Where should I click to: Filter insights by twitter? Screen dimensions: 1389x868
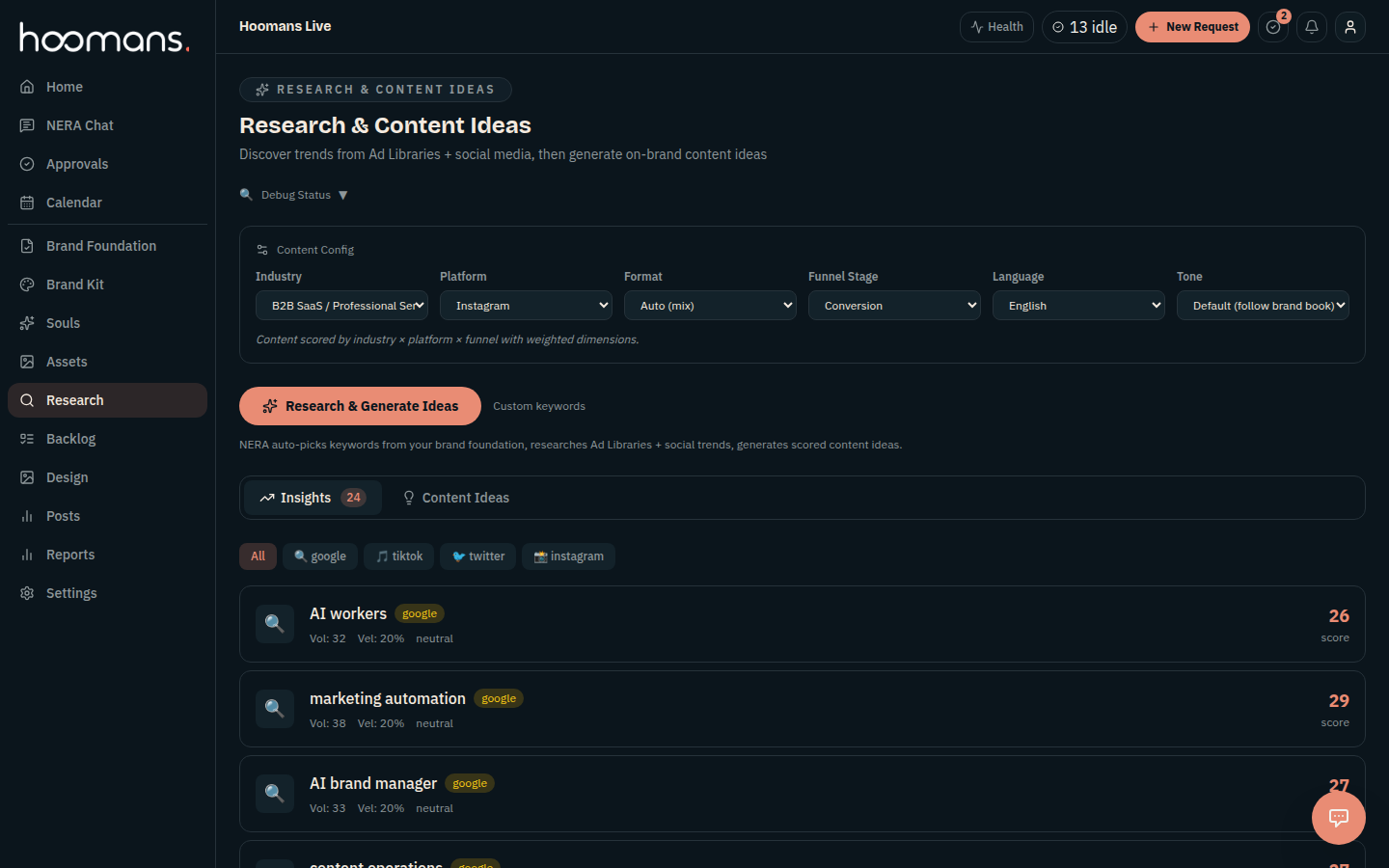click(x=477, y=556)
